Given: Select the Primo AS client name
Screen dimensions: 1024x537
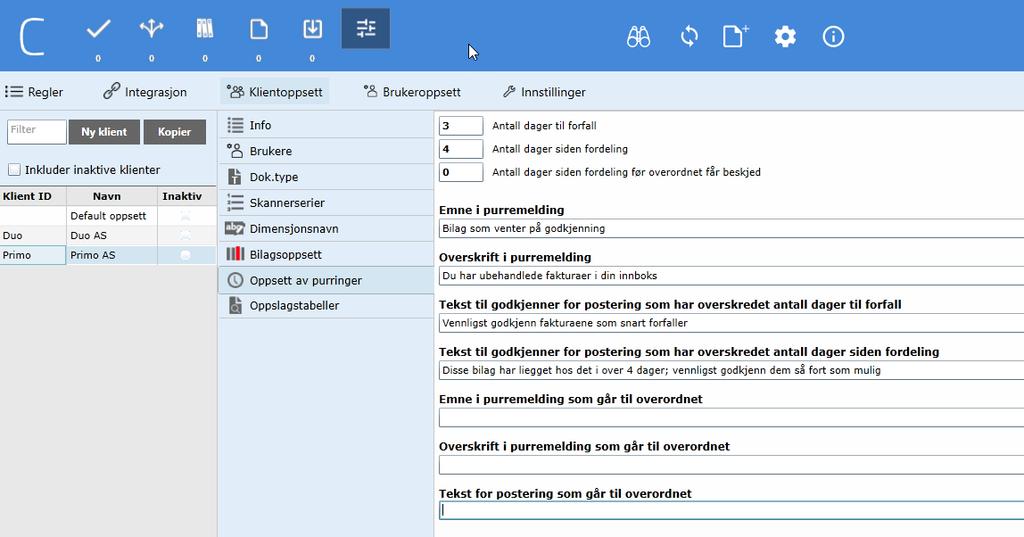Looking at the screenshot, I should coord(93,255).
